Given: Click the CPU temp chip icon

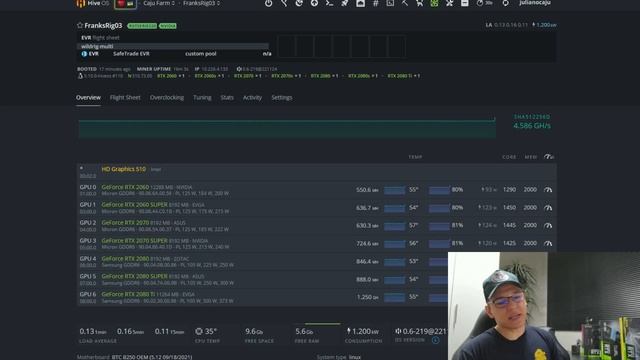Looking at the screenshot, I should pyautogui.click(x=199, y=331).
